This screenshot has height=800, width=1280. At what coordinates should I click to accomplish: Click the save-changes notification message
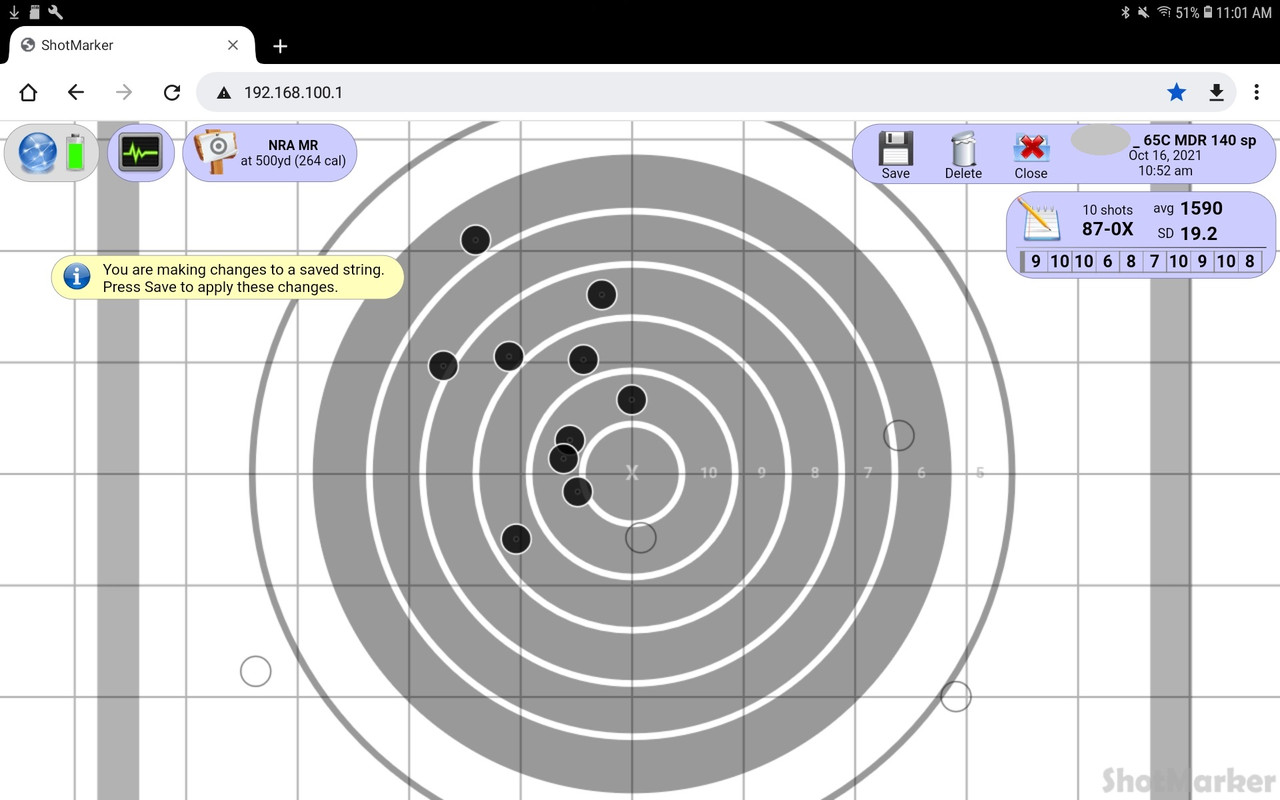coord(228,278)
